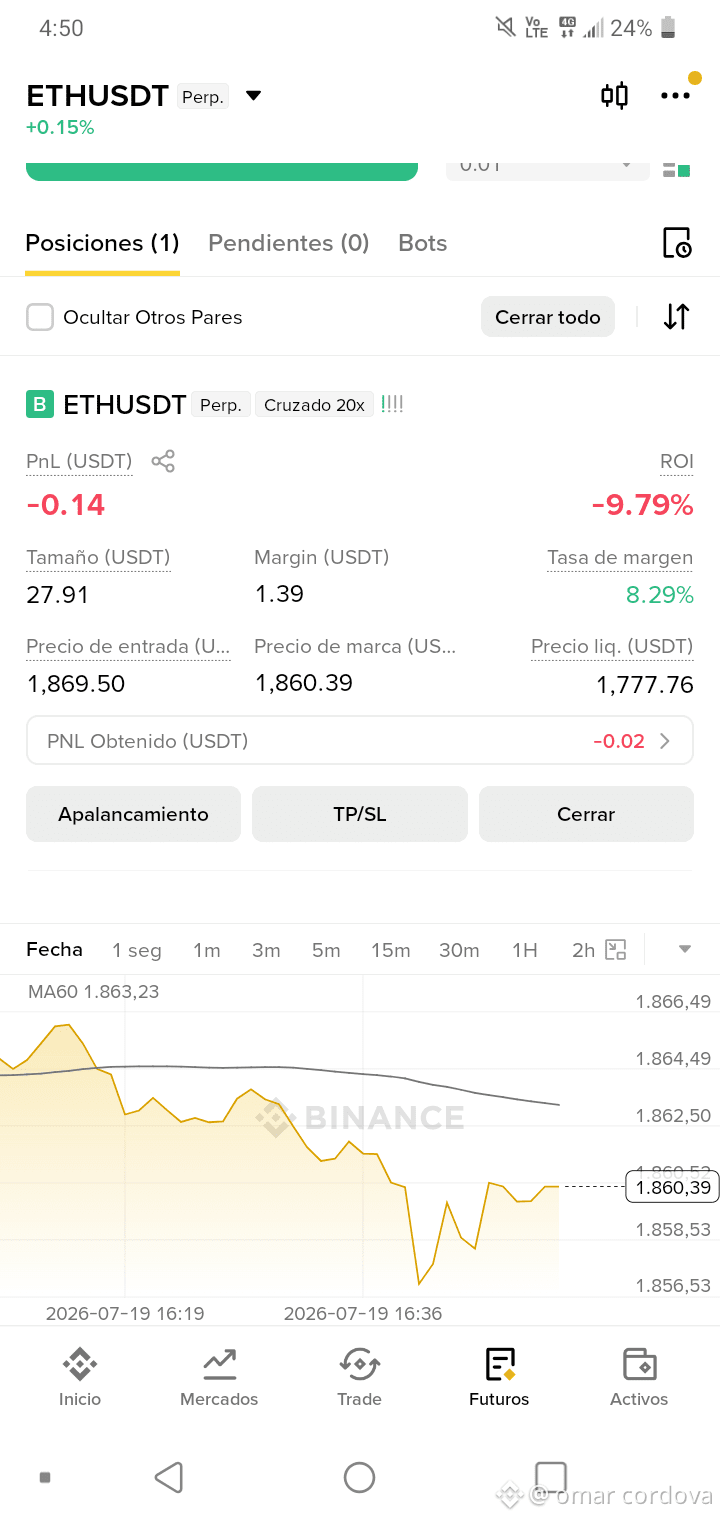The width and height of the screenshot is (720, 1520).
Task: Tap the Android back navigation button
Action: click(x=169, y=1477)
